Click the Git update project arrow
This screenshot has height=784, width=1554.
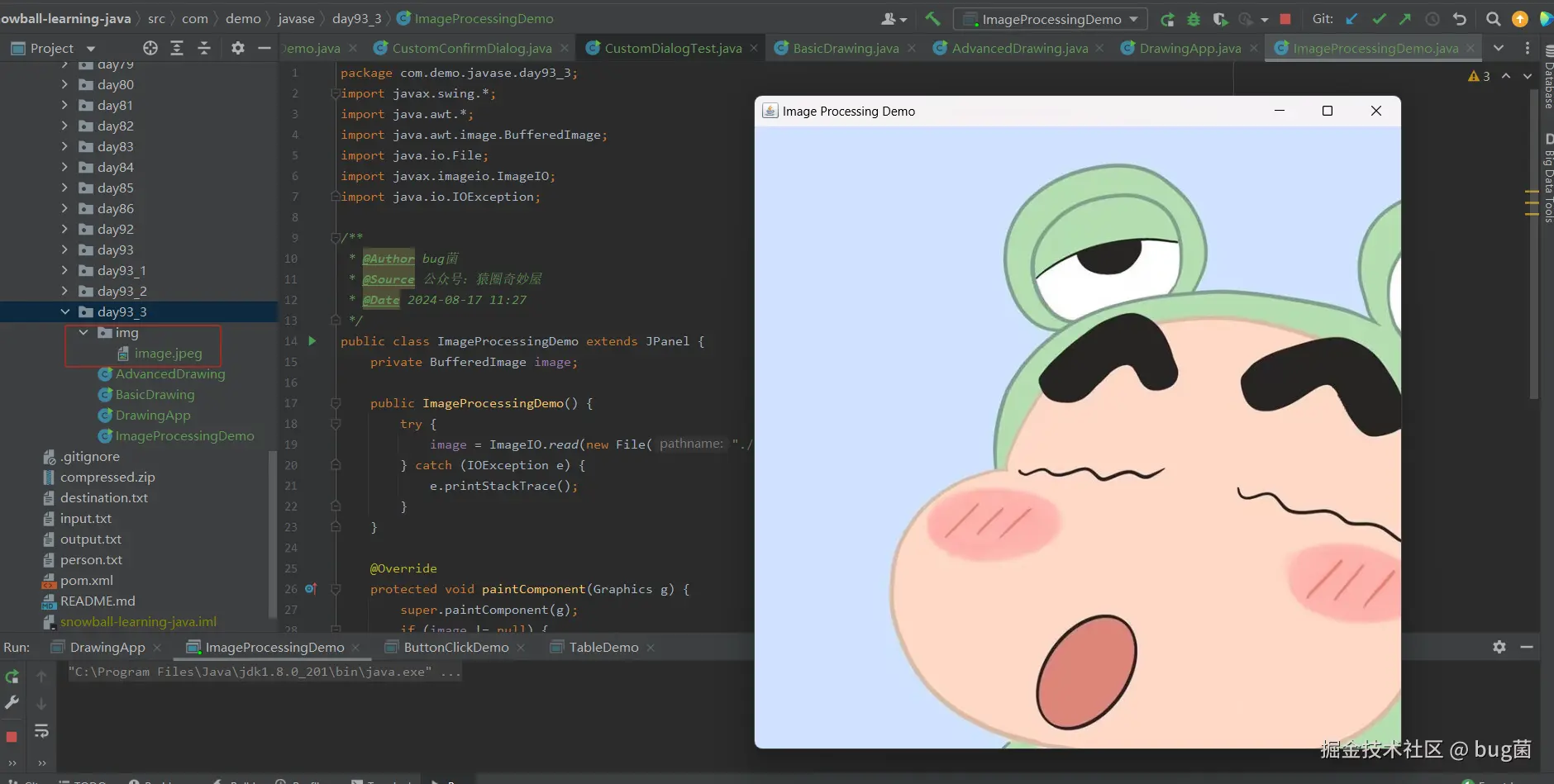[x=1351, y=19]
